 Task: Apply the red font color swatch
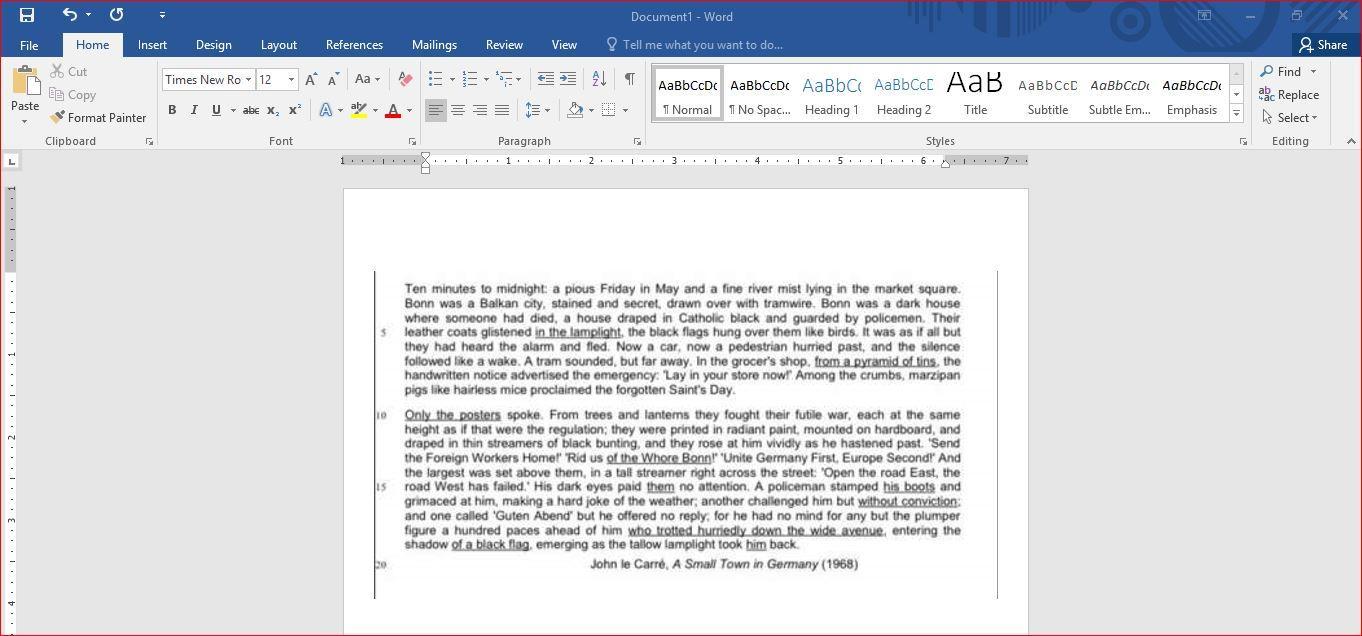393,110
